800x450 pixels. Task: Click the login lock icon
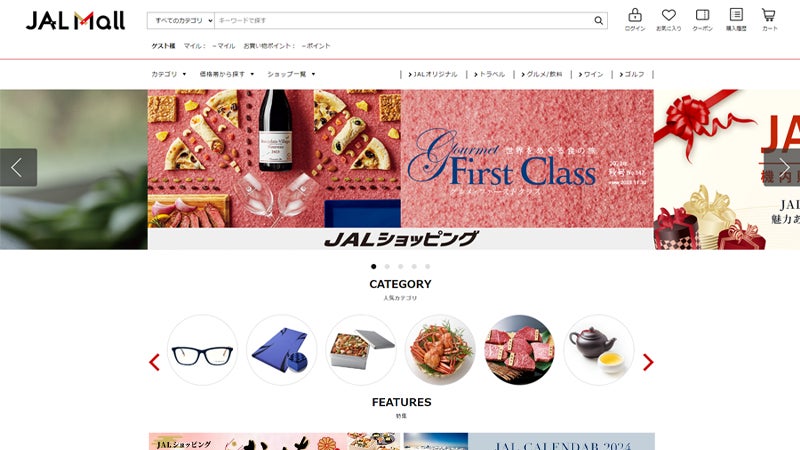click(x=635, y=15)
